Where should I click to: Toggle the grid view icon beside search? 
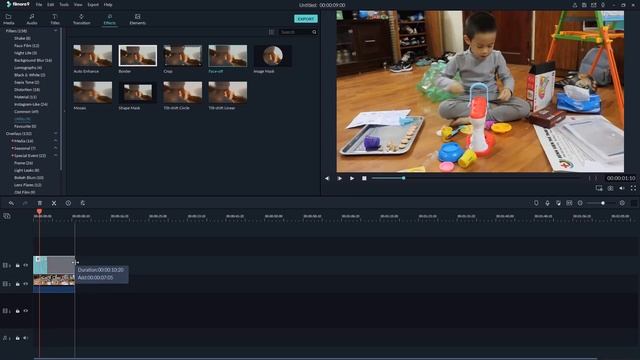click(x=271, y=32)
